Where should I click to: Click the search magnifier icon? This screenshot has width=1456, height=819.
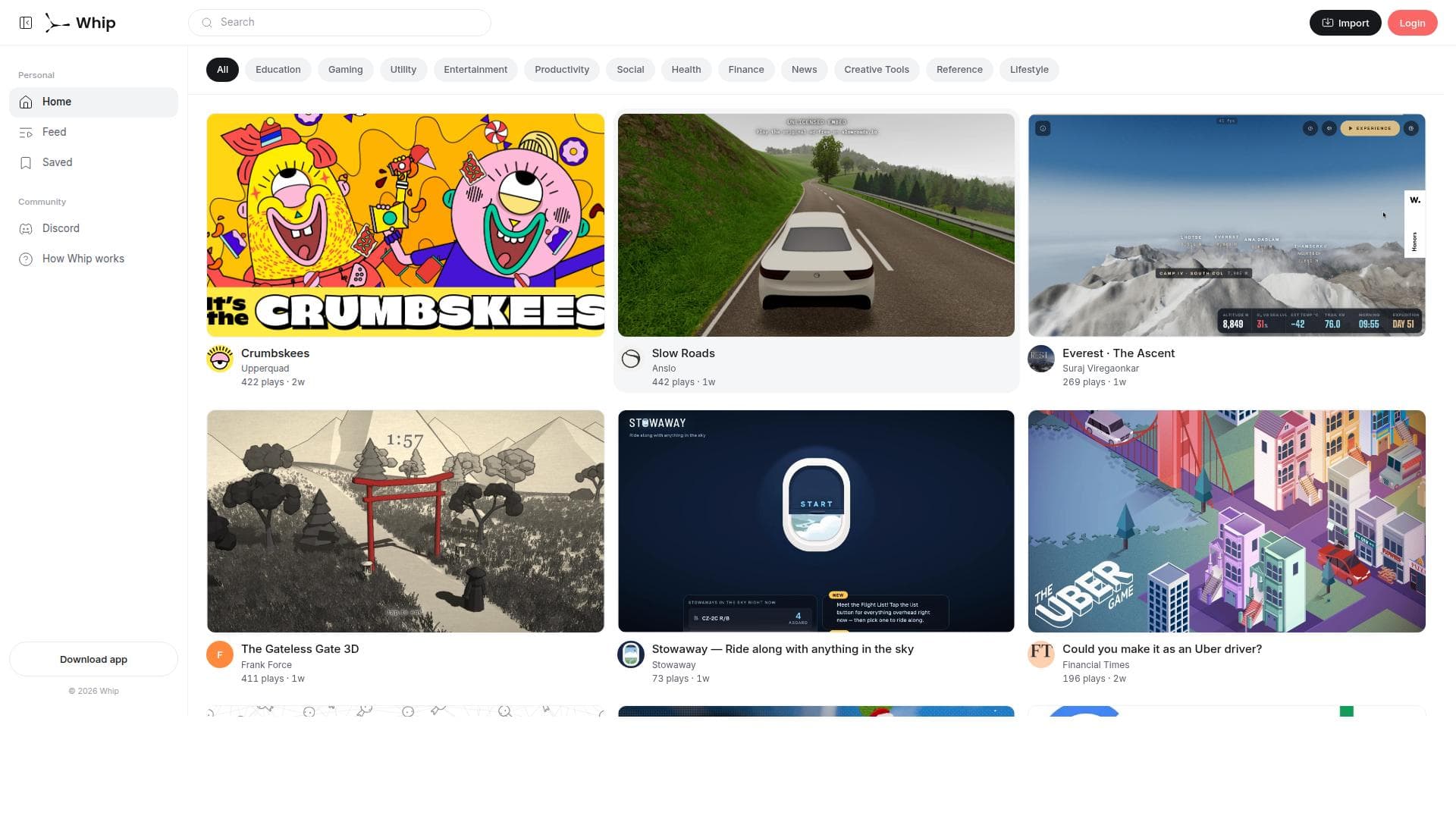pos(206,23)
